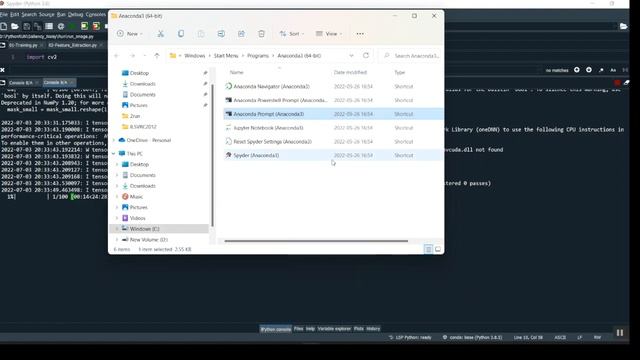Cut the selected item in File Explorer
The height and width of the screenshot is (360, 640).
pyautogui.click(x=160, y=34)
